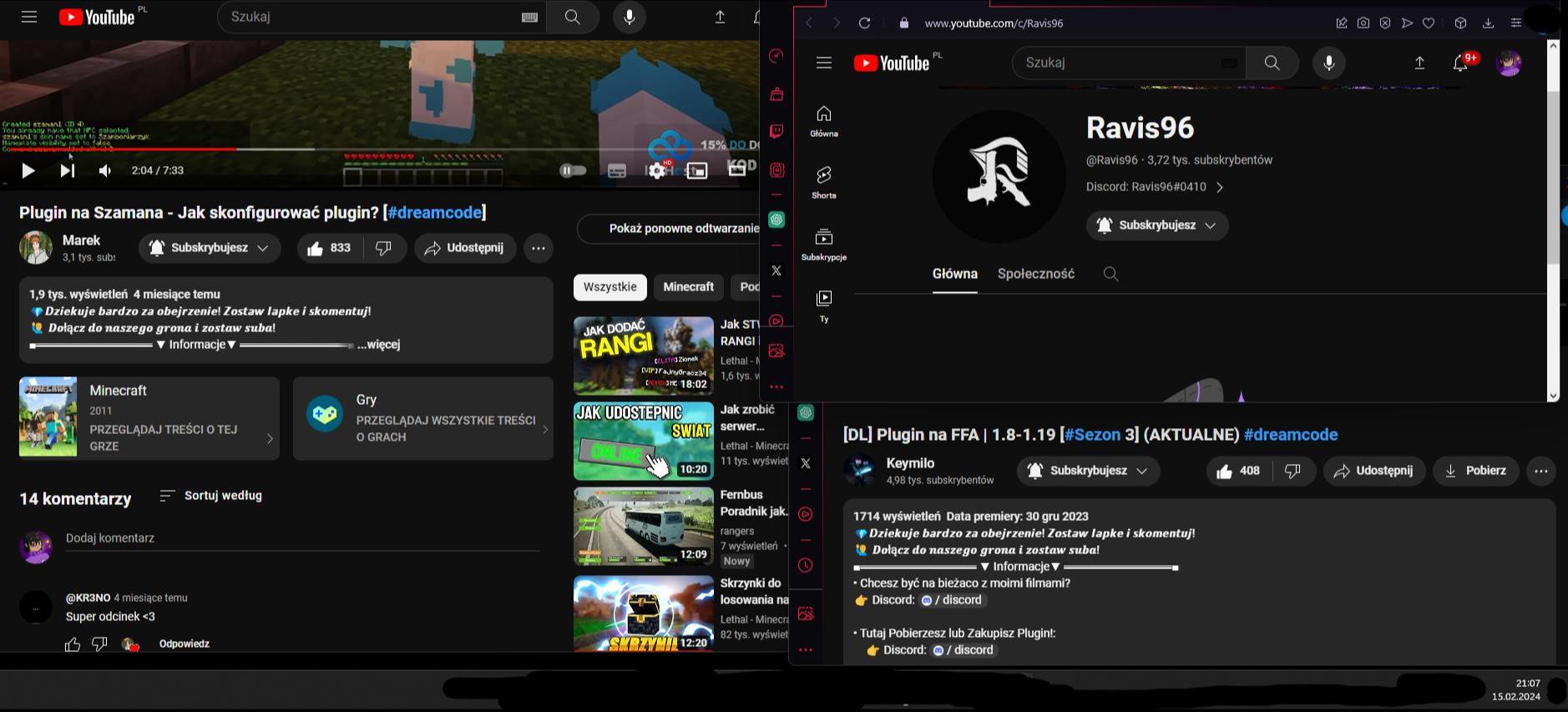1568x712 pixels.
Task: Click the heart bookmark icon in Opera toolbar
Action: (1429, 23)
